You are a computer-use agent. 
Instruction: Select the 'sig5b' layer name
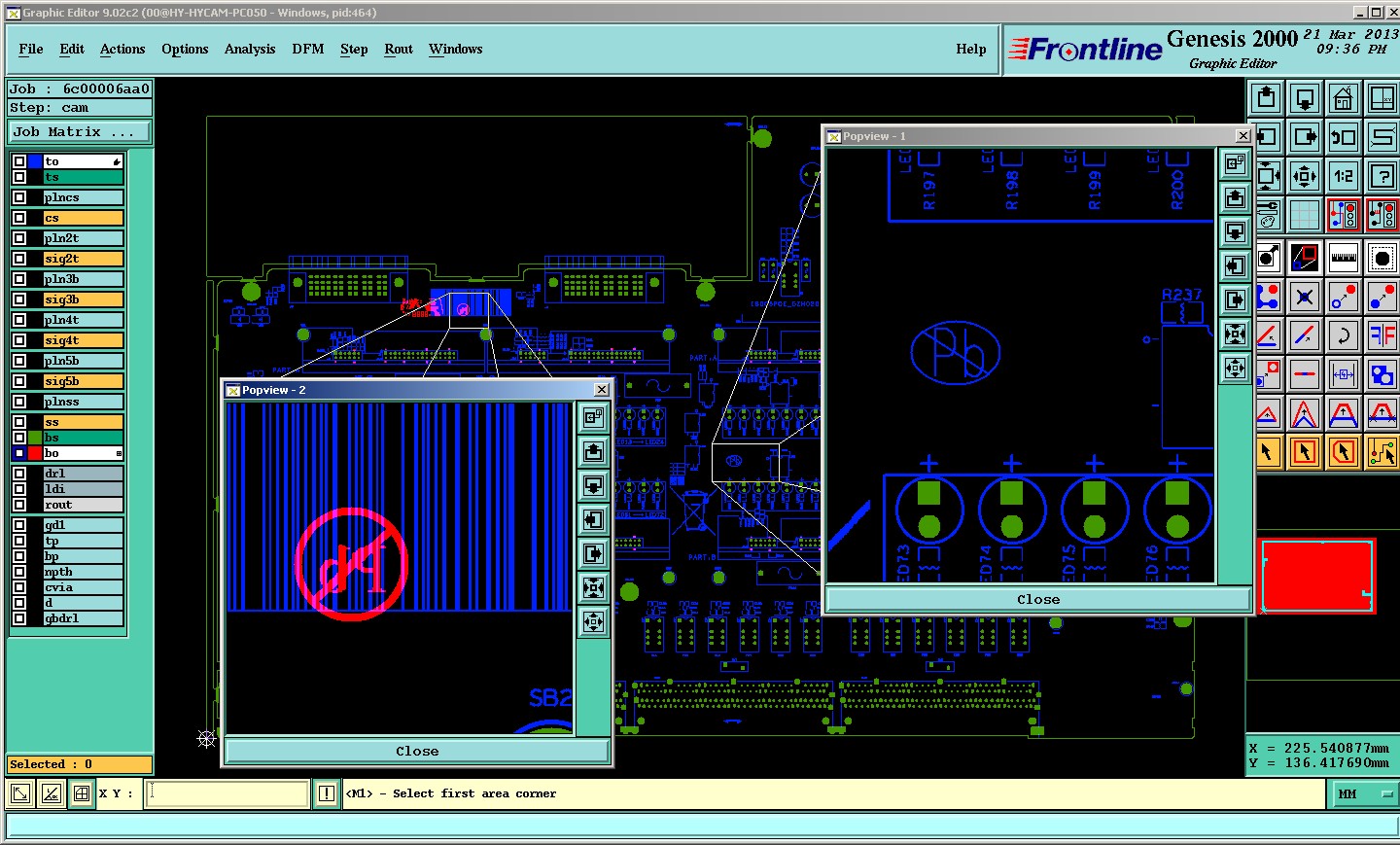(84, 381)
